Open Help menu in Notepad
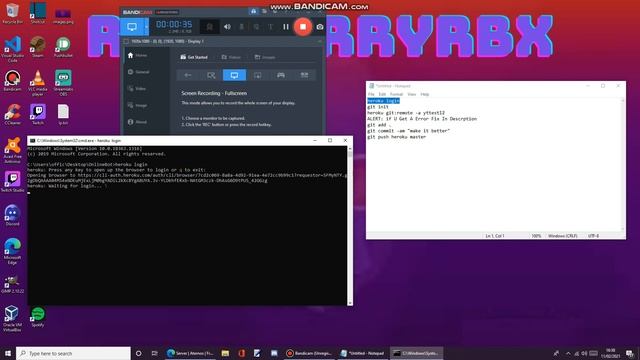This screenshot has height=360, width=640. click(424, 94)
